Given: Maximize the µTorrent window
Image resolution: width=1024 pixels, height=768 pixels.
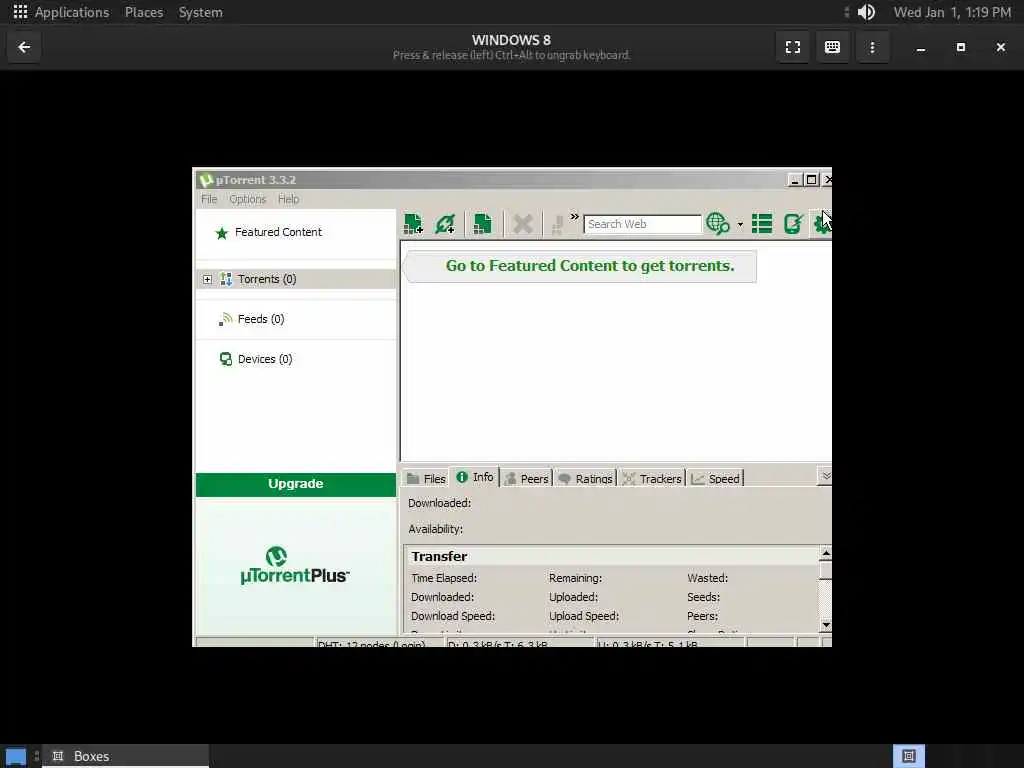Looking at the screenshot, I should point(811,180).
